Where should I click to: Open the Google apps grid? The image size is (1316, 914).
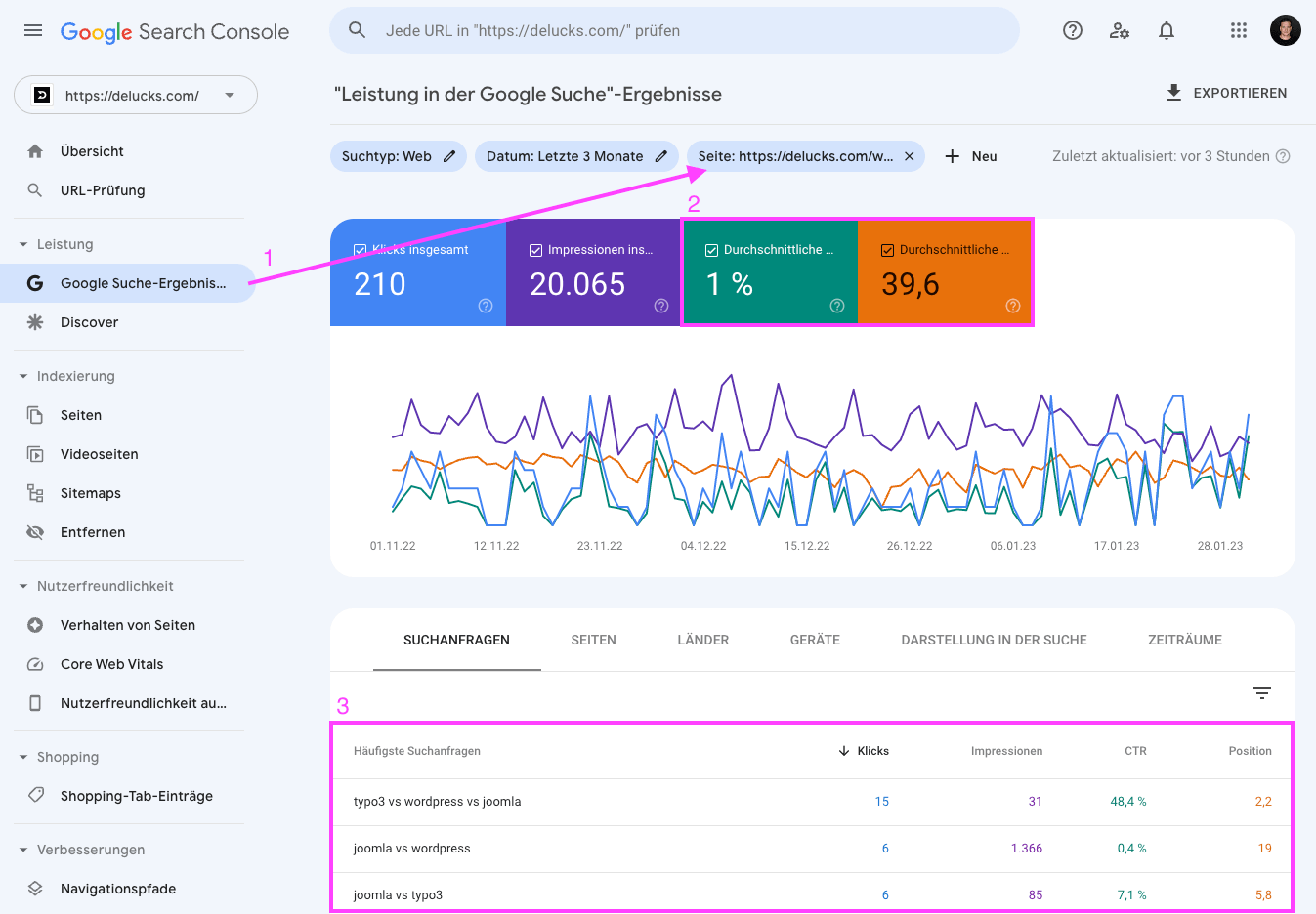tap(1239, 30)
